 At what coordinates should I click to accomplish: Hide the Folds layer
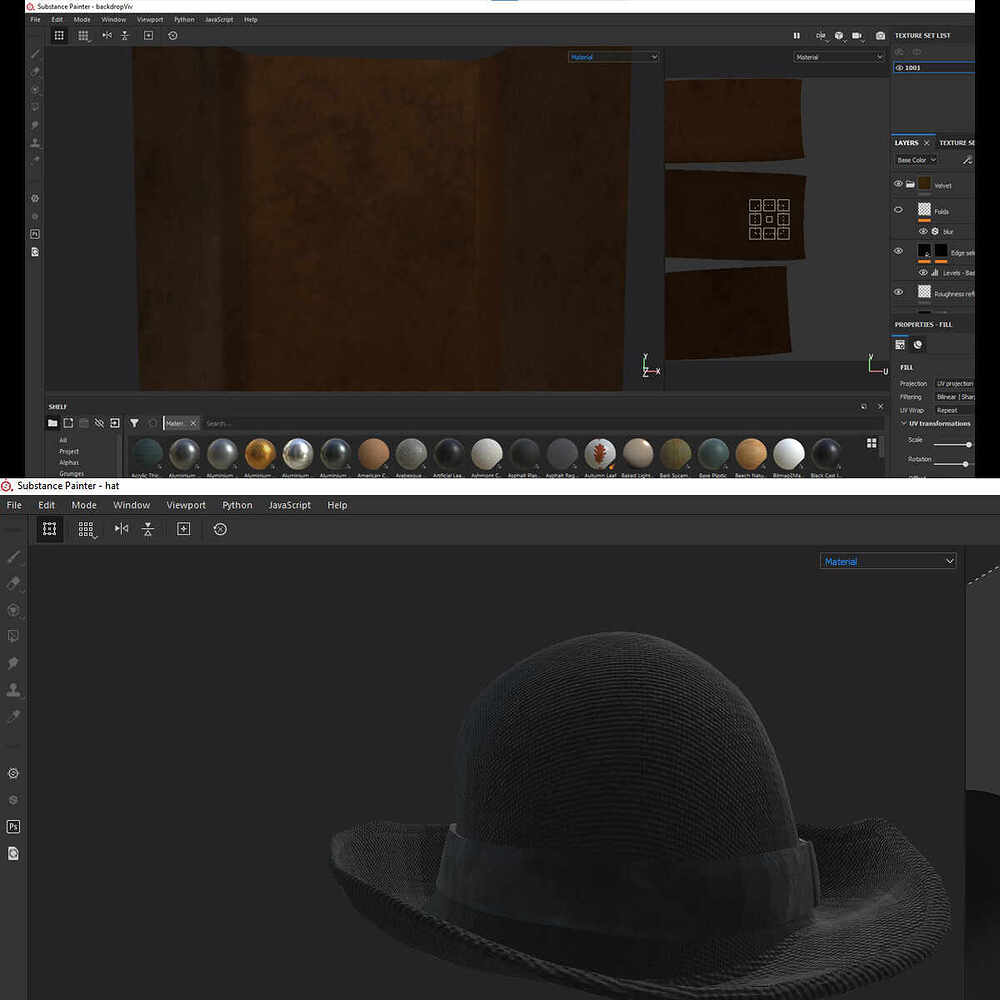(x=898, y=210)
